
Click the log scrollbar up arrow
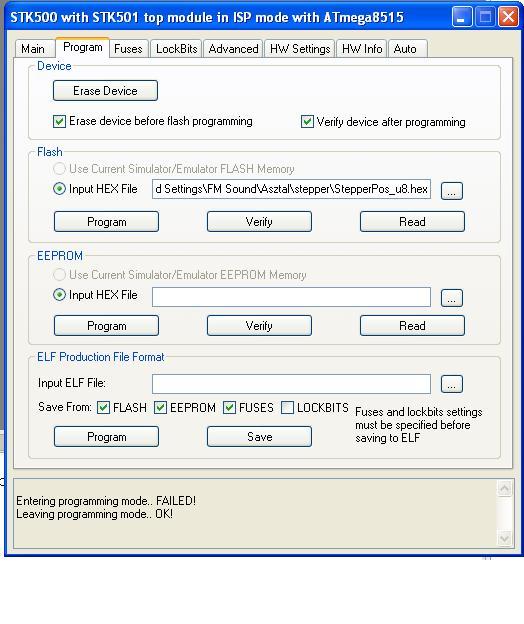click(505, 489)
